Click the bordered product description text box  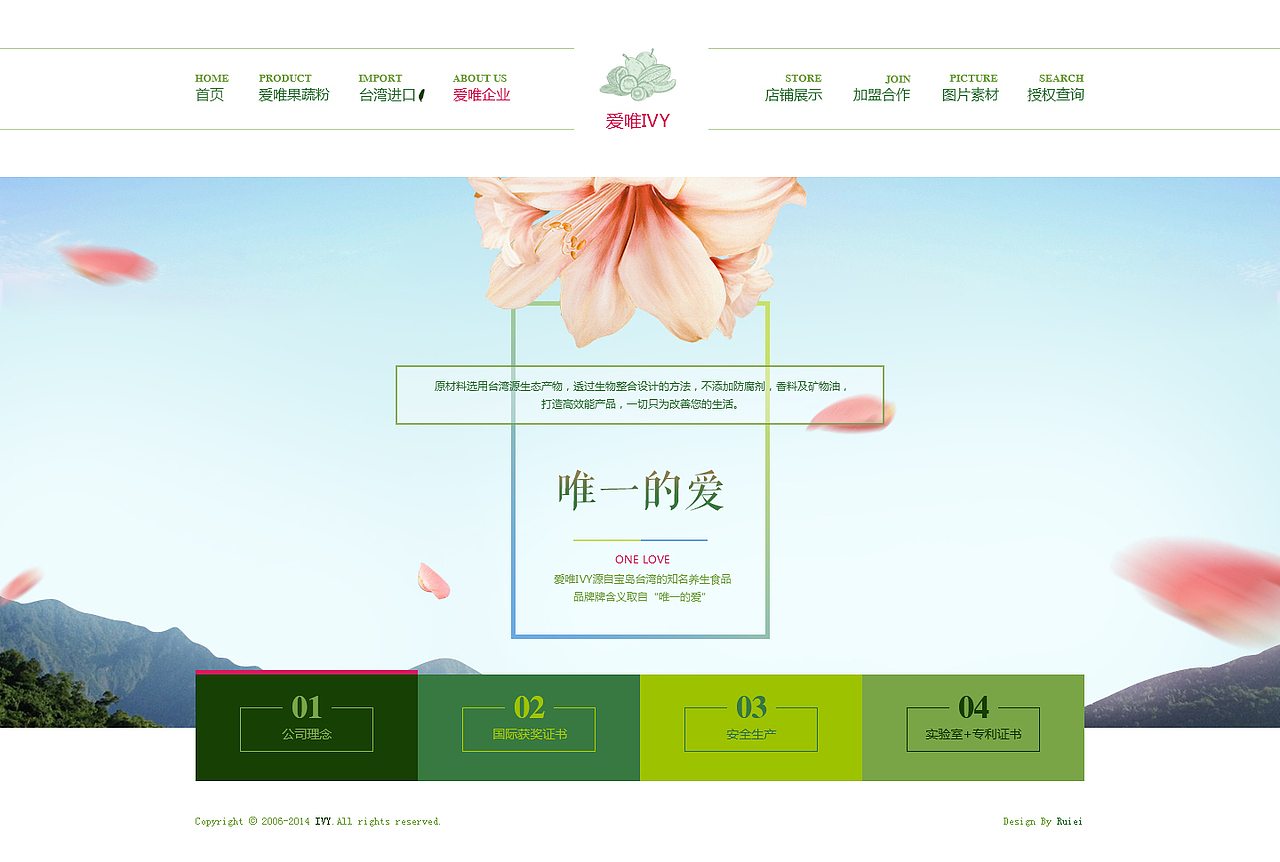(640, 394)
